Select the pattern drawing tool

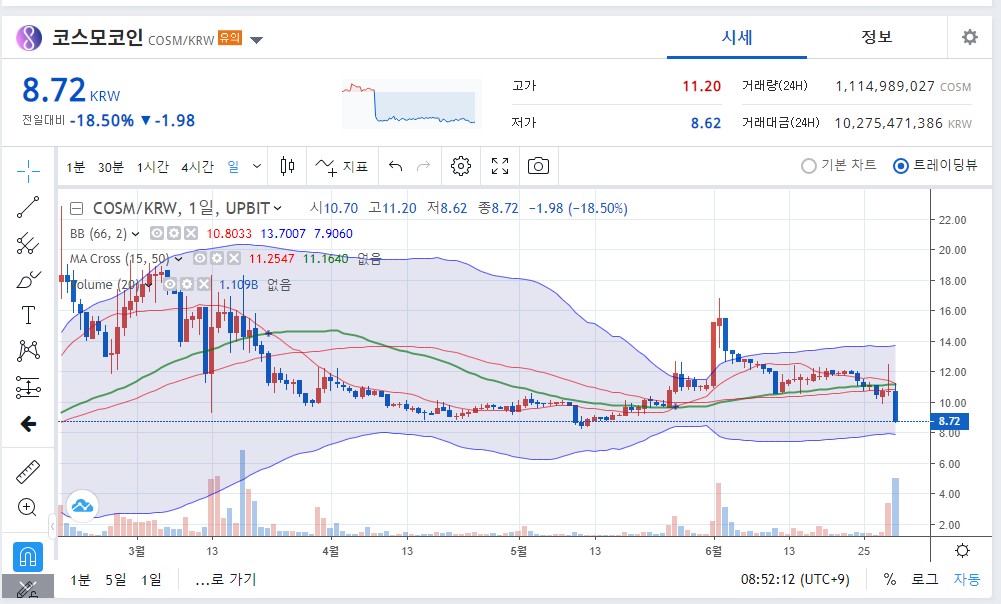click(28, 351)
